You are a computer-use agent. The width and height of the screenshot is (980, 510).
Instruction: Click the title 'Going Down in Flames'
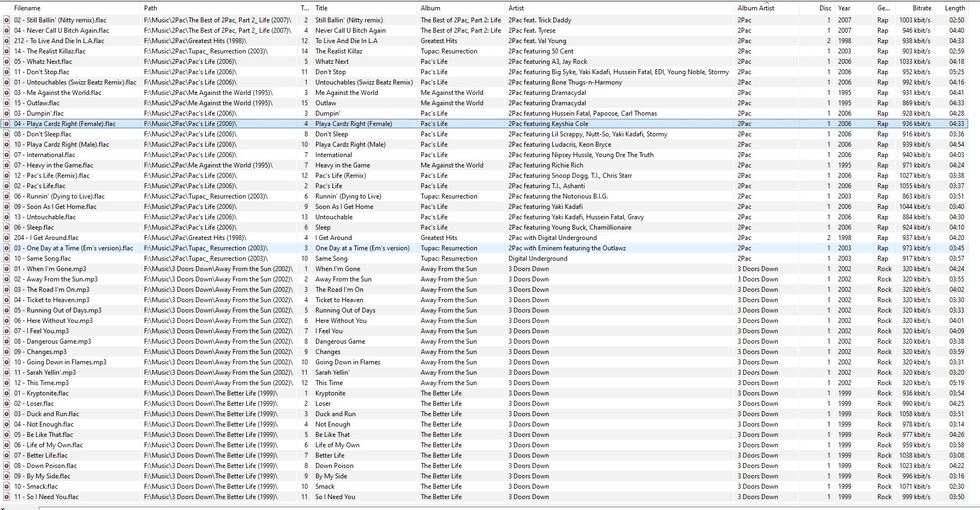point(348,362)
